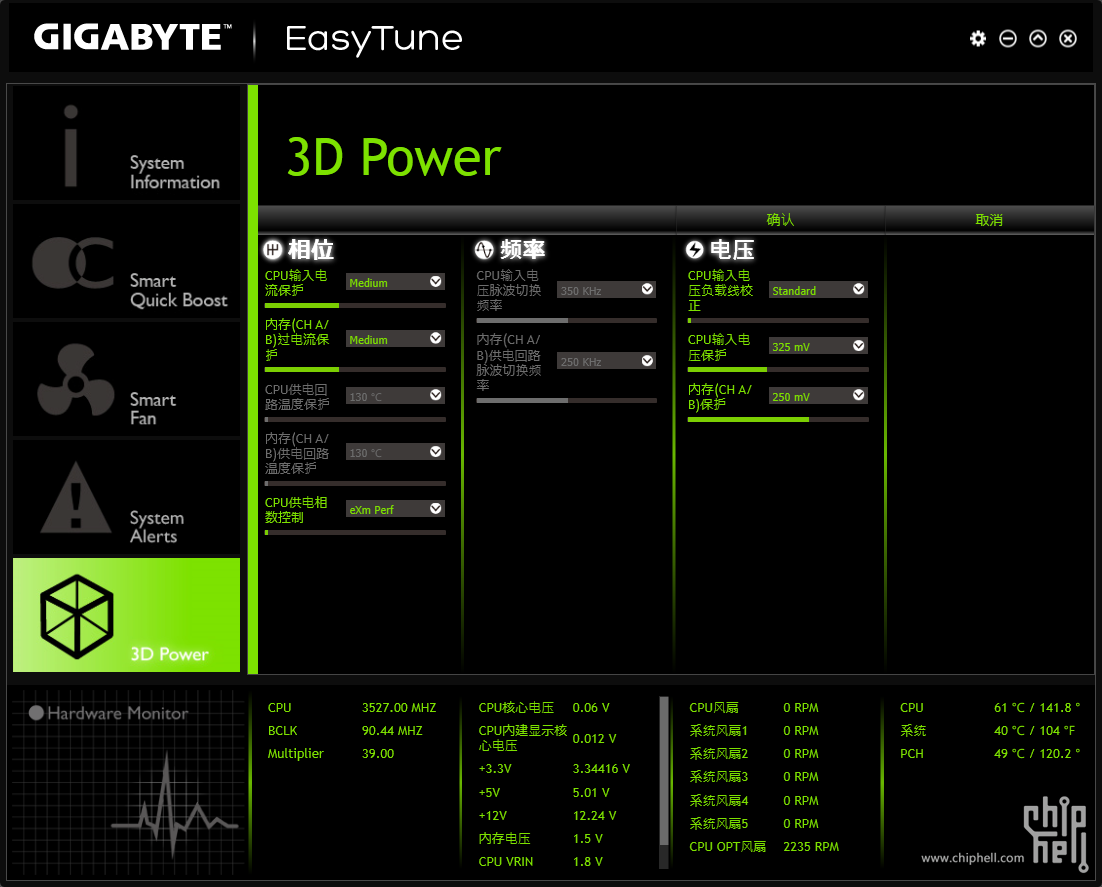Switch to the Smart Quick Boost tab
Viewport: 1102px width, 887px height.
click(127, 261)
